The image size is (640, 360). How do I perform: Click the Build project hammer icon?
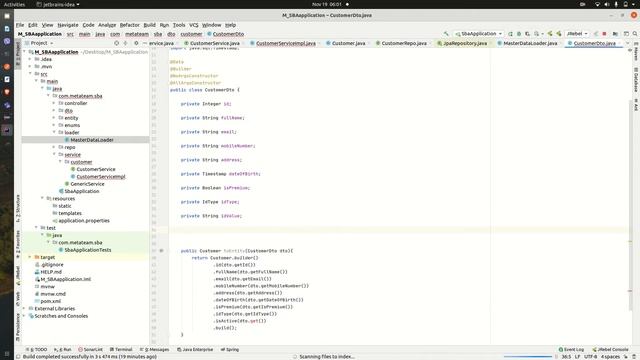coord(446,34)
